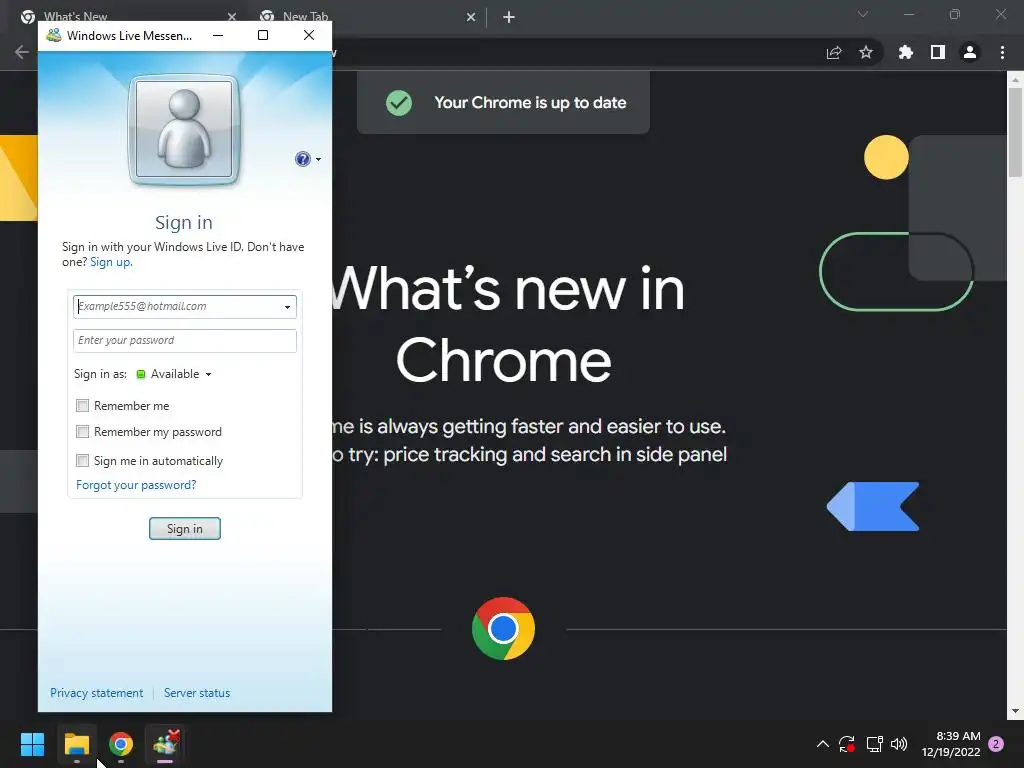Screen dimensions: 1024x768
Task: Click the share this page icon in Chrome
Action: coord(834,52)
